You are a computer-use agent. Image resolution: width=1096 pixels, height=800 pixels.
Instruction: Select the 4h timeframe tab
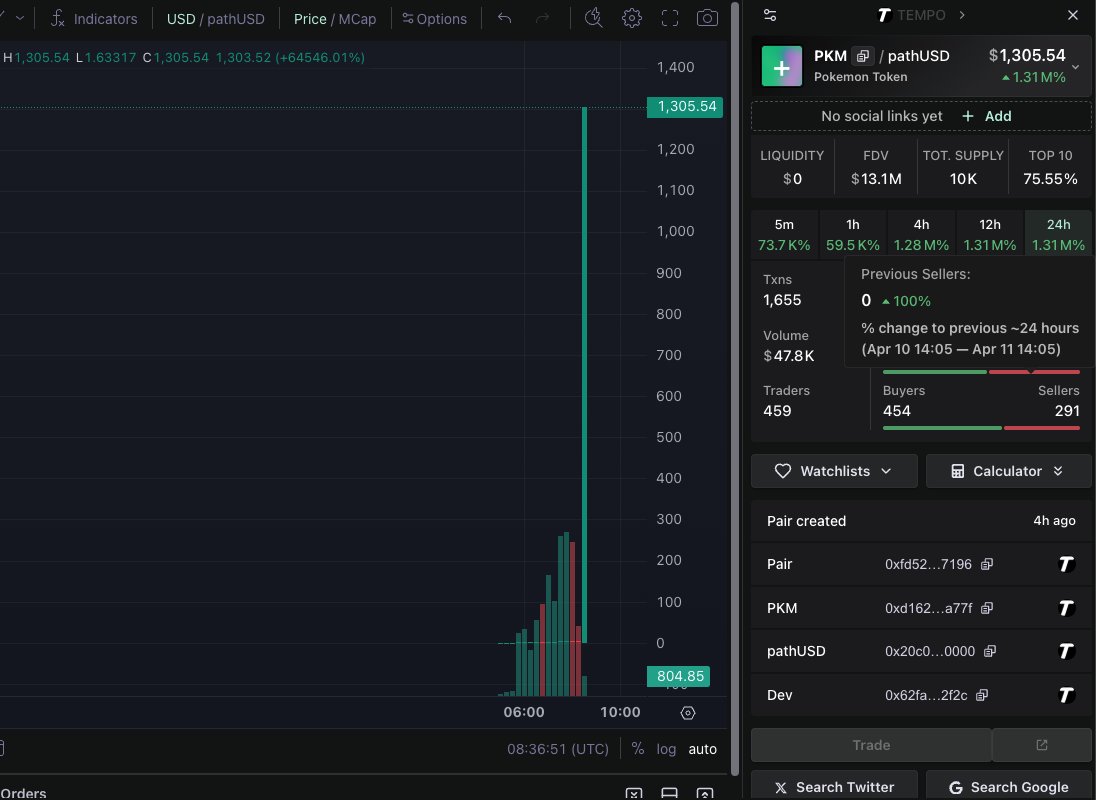(921, 234)
